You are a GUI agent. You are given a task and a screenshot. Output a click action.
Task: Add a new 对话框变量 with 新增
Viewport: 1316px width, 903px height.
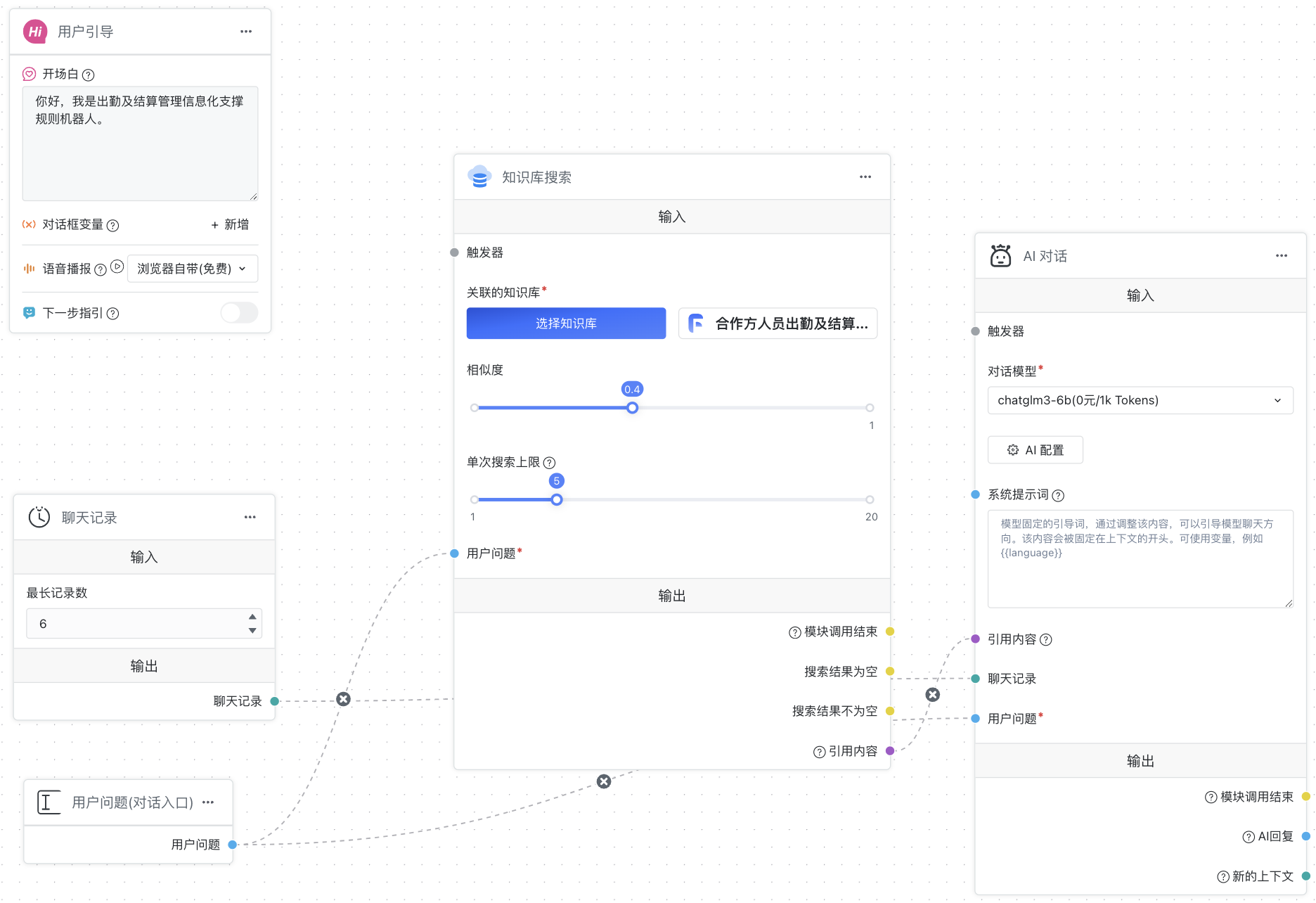pos(230,225)
